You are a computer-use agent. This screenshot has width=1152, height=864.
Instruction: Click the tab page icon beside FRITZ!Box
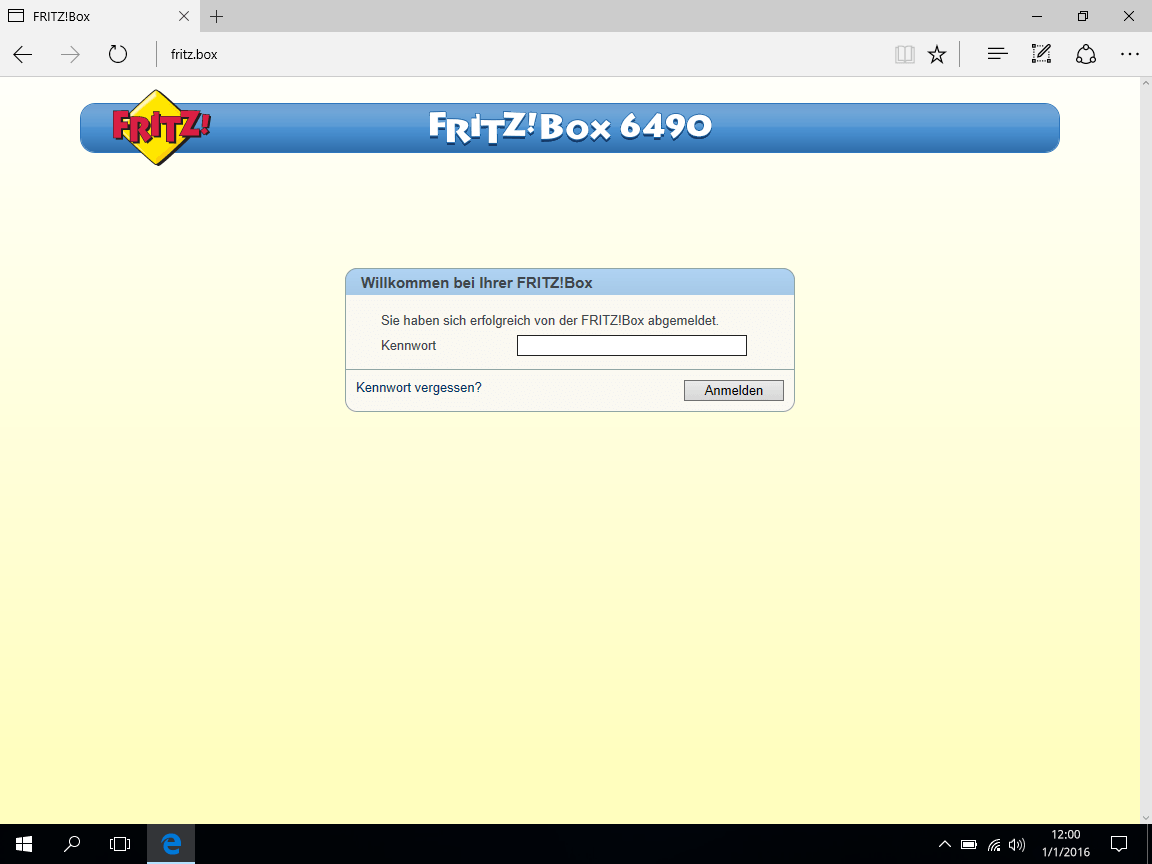[15, 16]
